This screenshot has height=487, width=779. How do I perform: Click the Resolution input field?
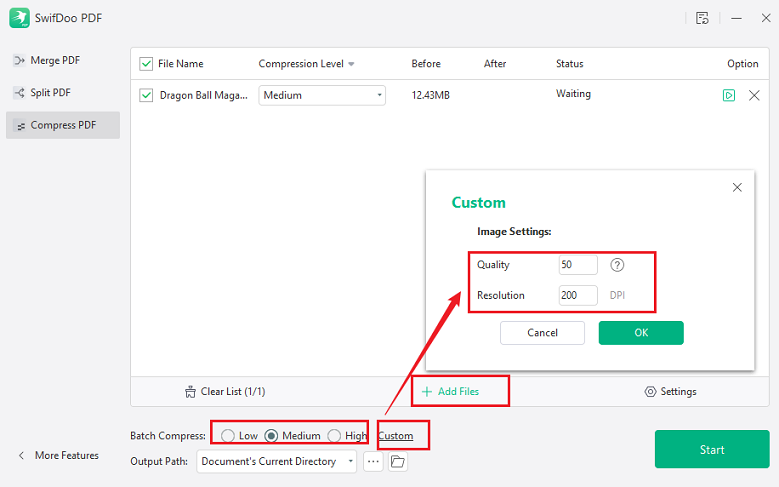pos(578,295)
